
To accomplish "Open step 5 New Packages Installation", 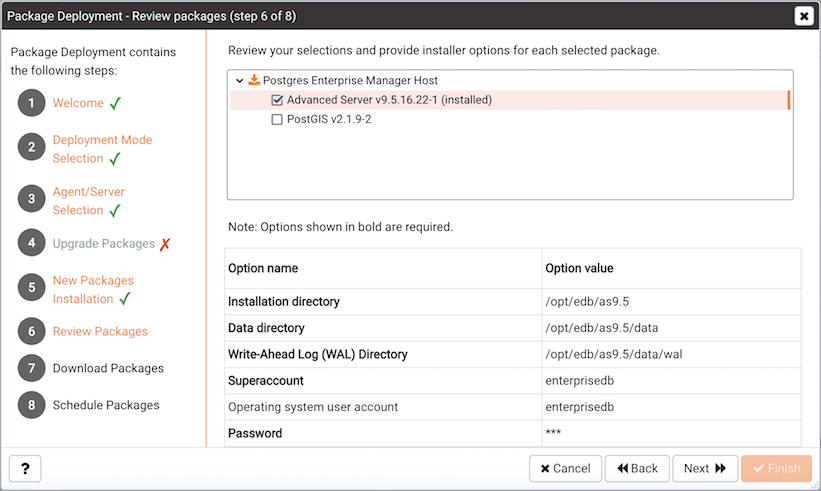I will (x=93, y=289).
